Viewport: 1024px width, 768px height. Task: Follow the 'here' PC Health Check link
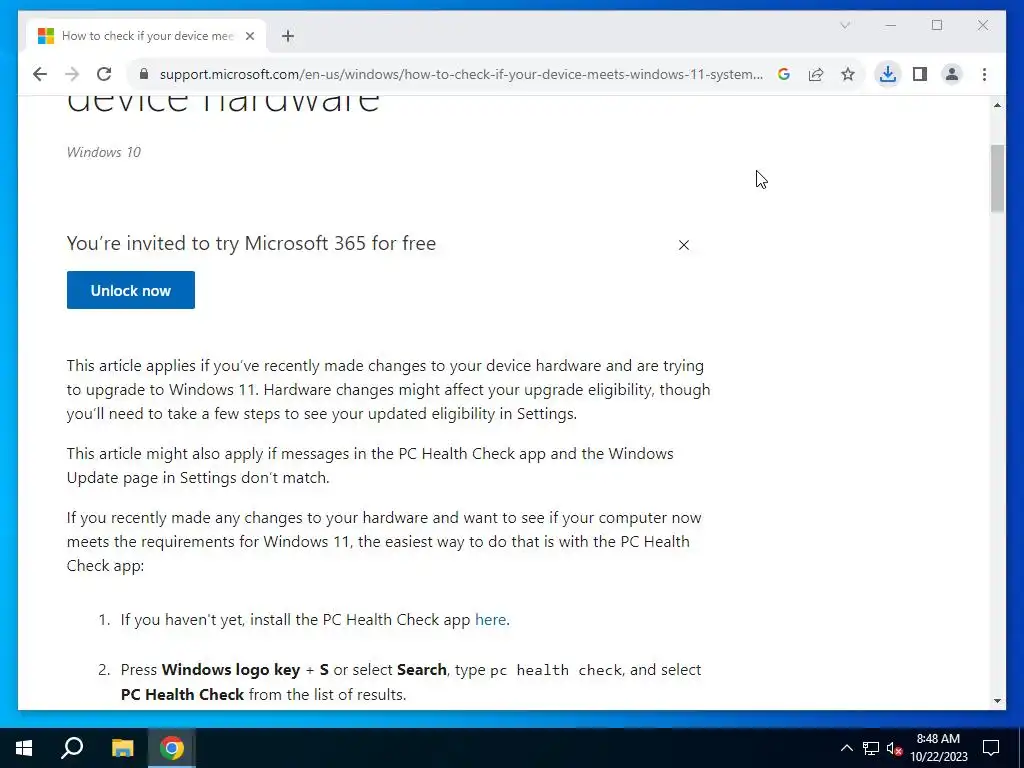click(490, 620)
